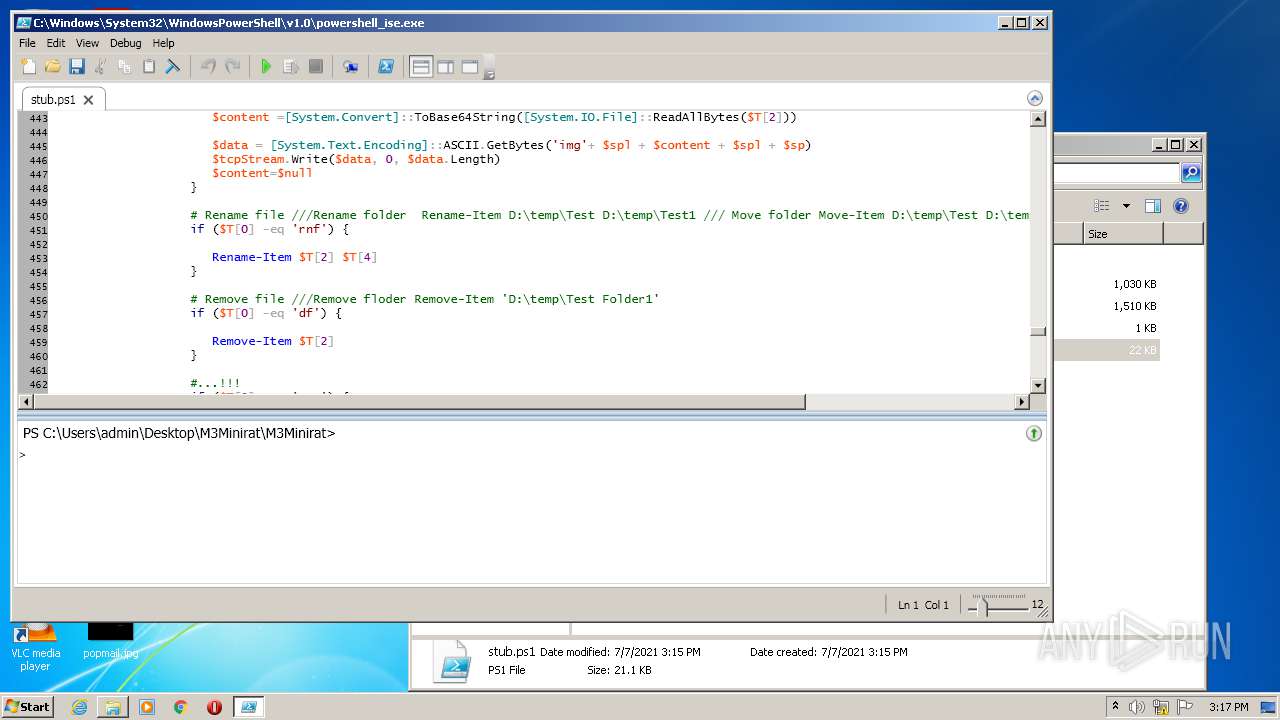This screenshot has height=720, width=1280.
Task: Open the Explorer view options dropdown arrow
Action: point(1126,206)
